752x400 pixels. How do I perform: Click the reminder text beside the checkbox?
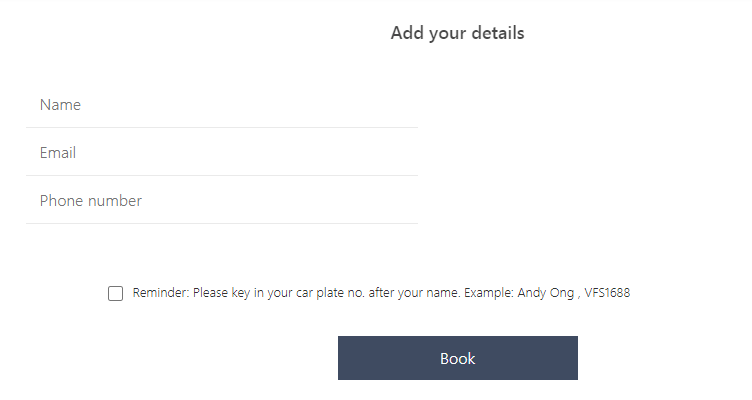[380, 293]
